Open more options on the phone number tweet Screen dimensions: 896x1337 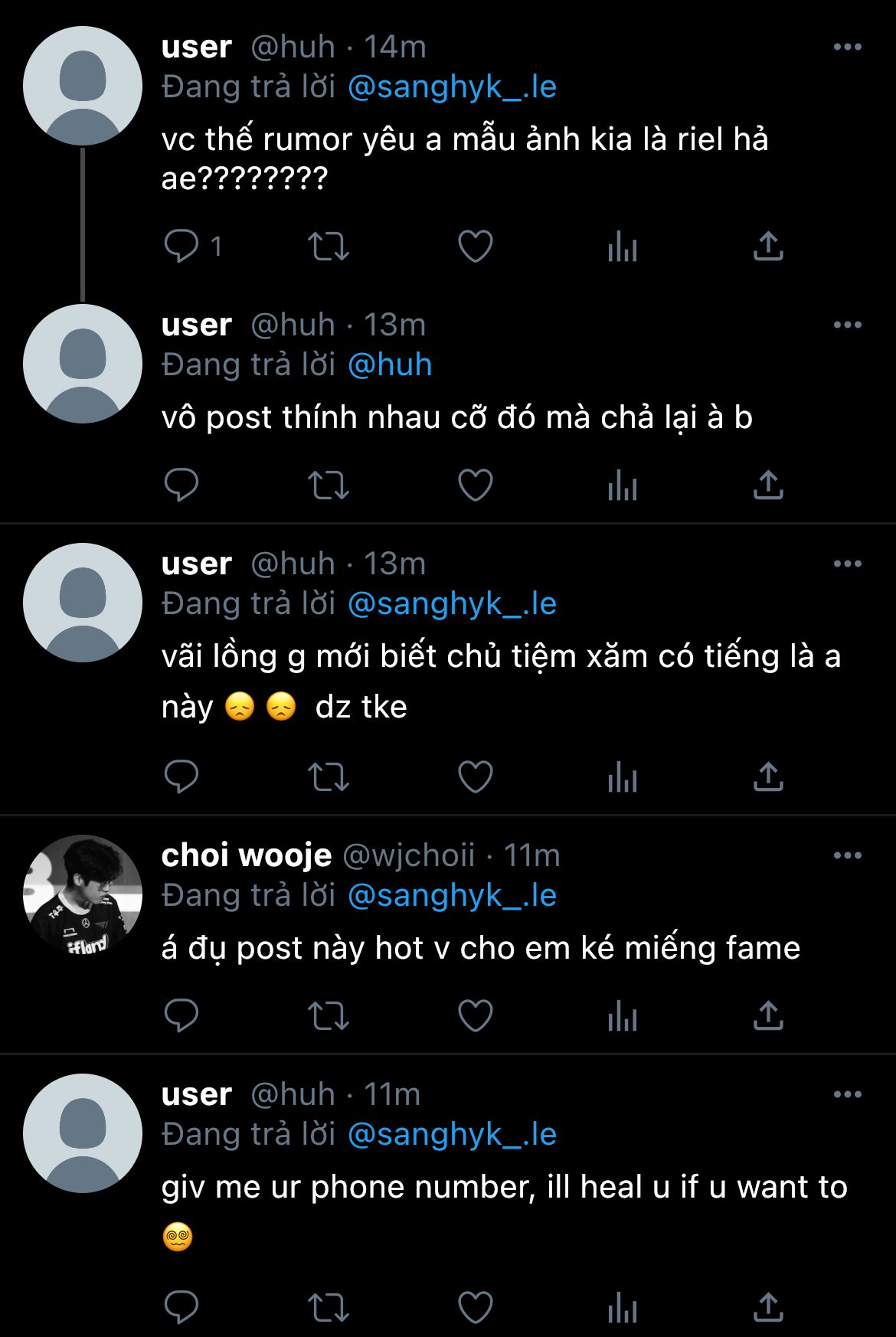coord(847,1094)
